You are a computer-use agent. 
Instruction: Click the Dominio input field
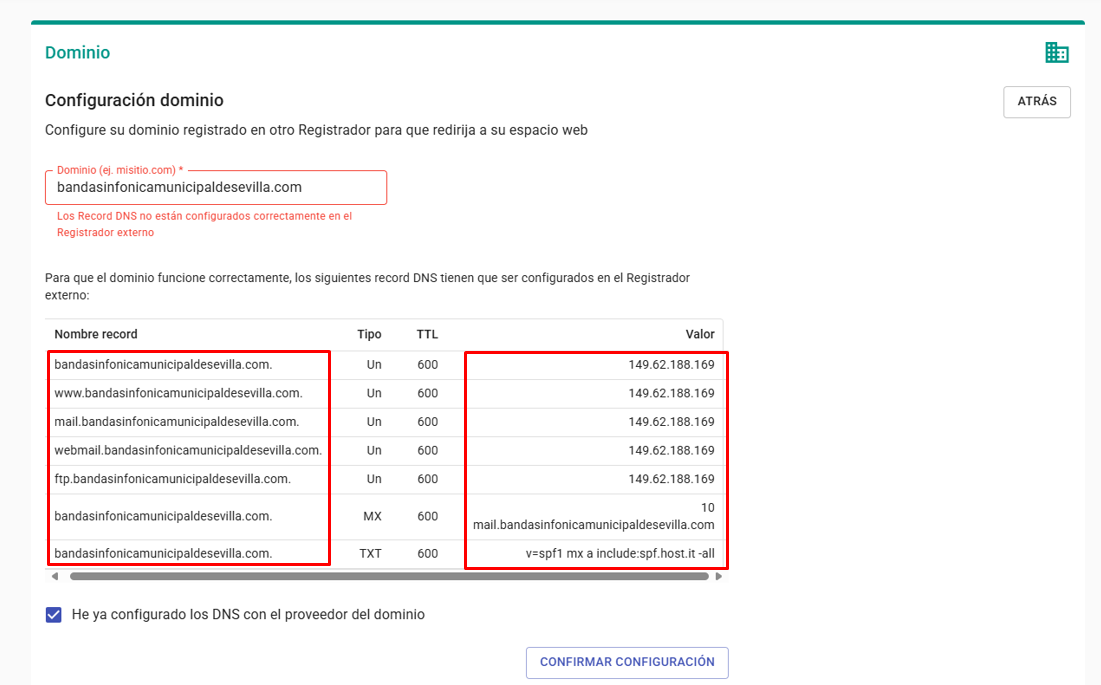[x=216, y=187]
